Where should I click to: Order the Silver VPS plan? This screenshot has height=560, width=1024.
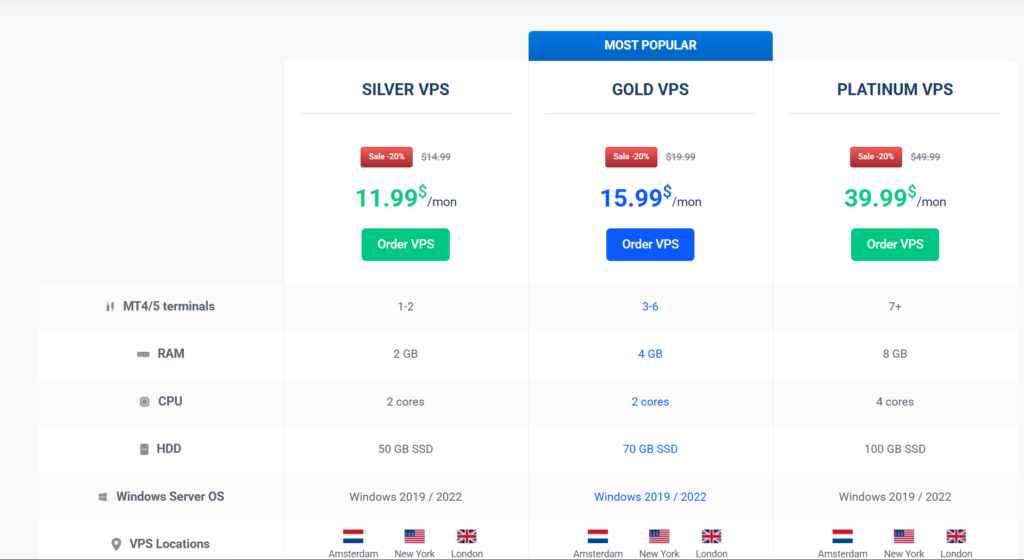(405, 244)
